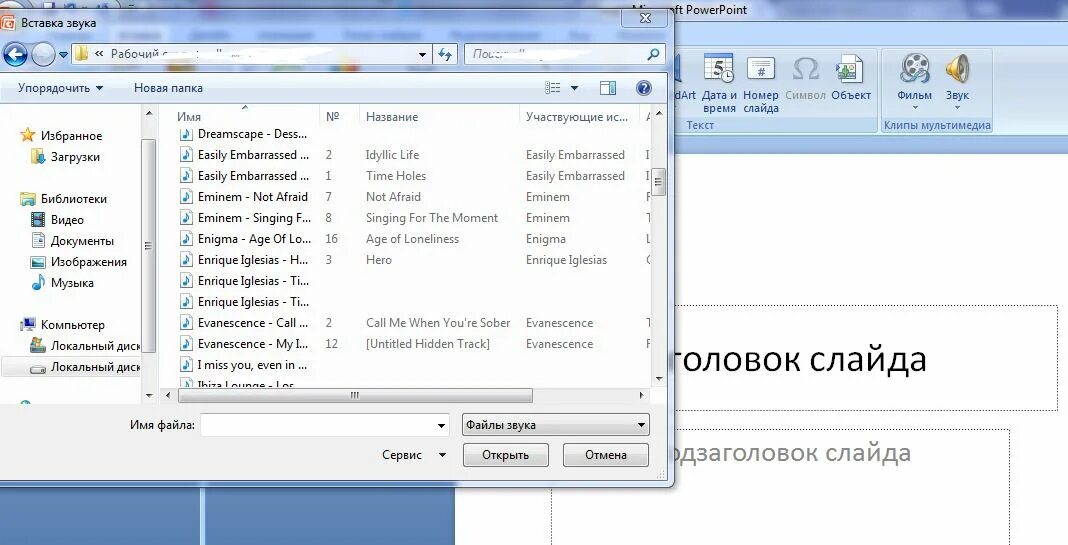1068x545 pixels.
Task: Click the refresh button beside address bar
Action: pyautogui.click(x=445, y=54)
